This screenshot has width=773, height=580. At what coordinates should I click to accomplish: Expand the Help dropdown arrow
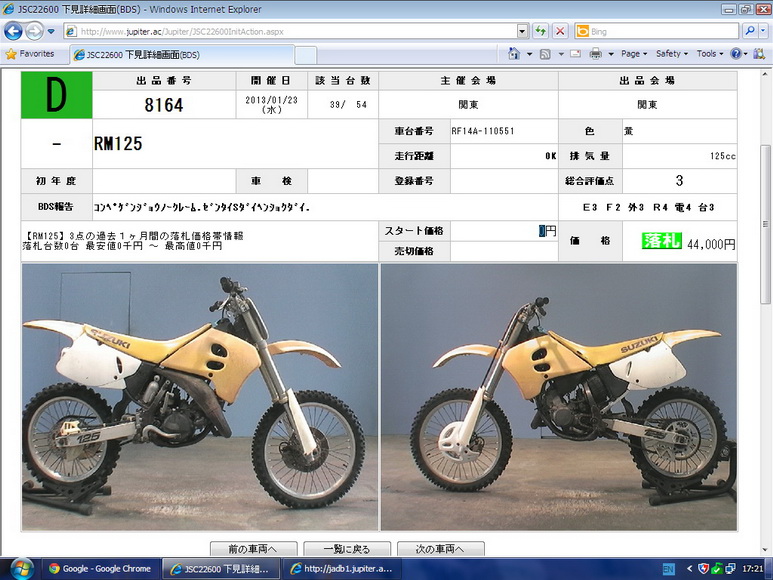pyautogui.click(x=745, y=54)
